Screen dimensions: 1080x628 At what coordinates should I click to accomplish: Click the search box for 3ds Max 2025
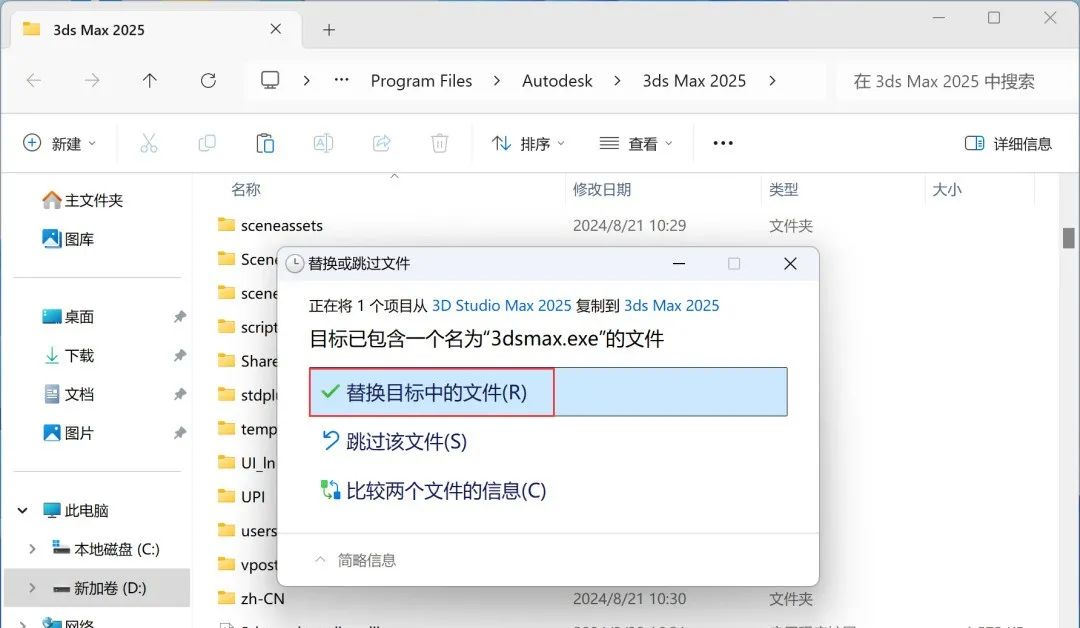[x=955, y=81]
